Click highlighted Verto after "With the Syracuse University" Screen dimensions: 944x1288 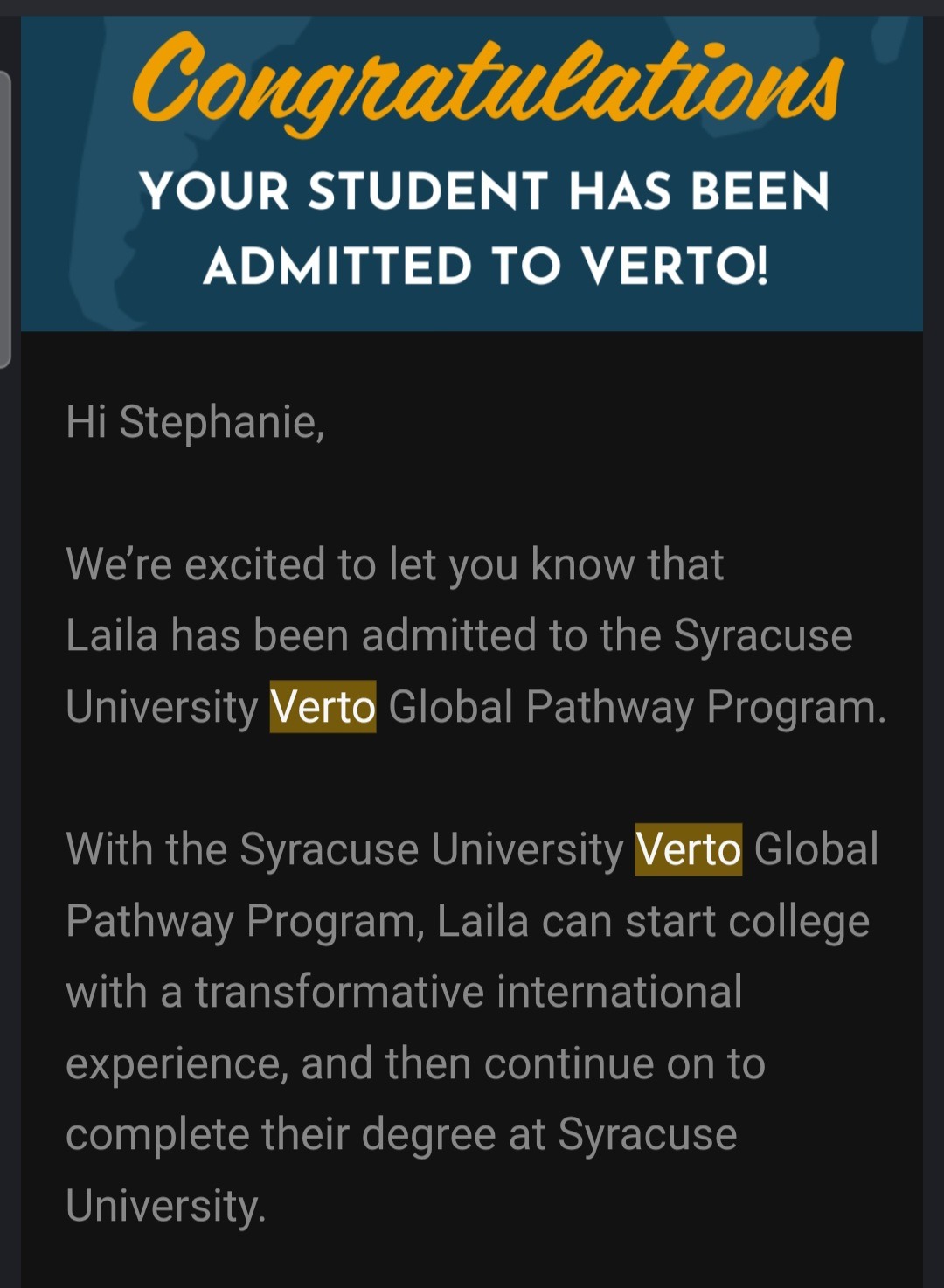click(688, 849)
